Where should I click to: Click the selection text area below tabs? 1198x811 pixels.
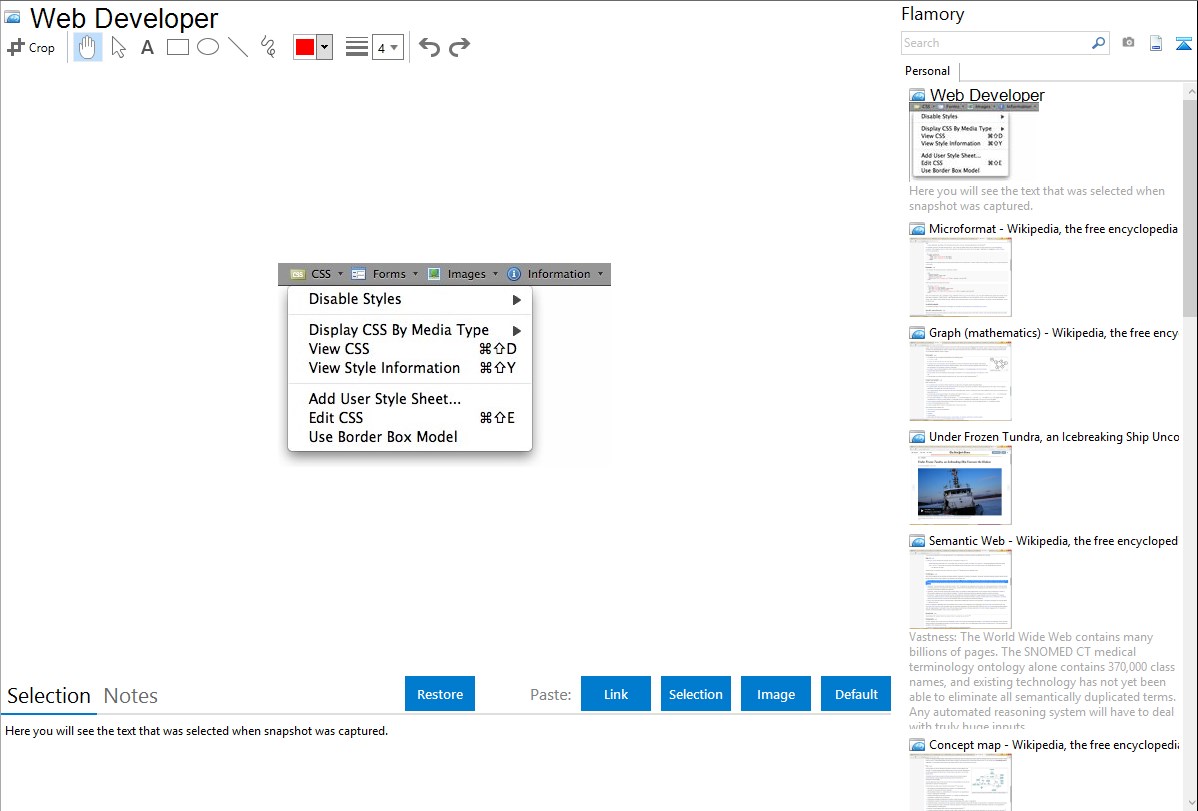click(446, 762)
